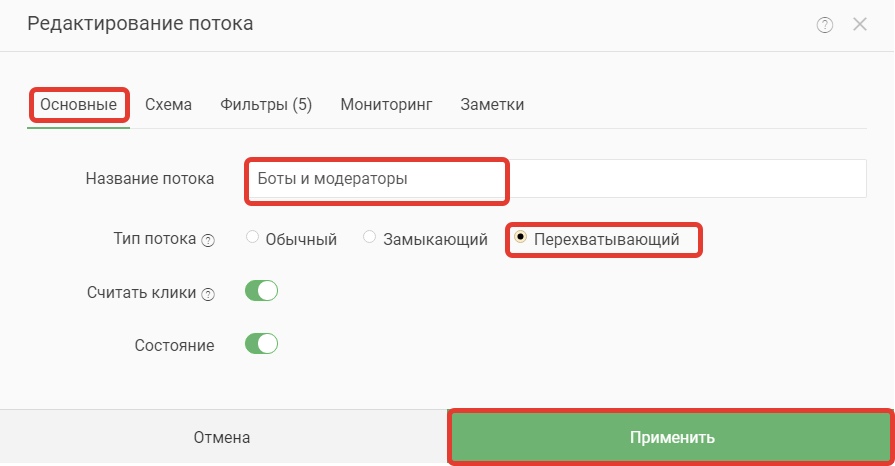This screenshot has height=466, width=895.
Task: Click the Название потока label text
Action: pyautogui.click(x=150, y=179)
